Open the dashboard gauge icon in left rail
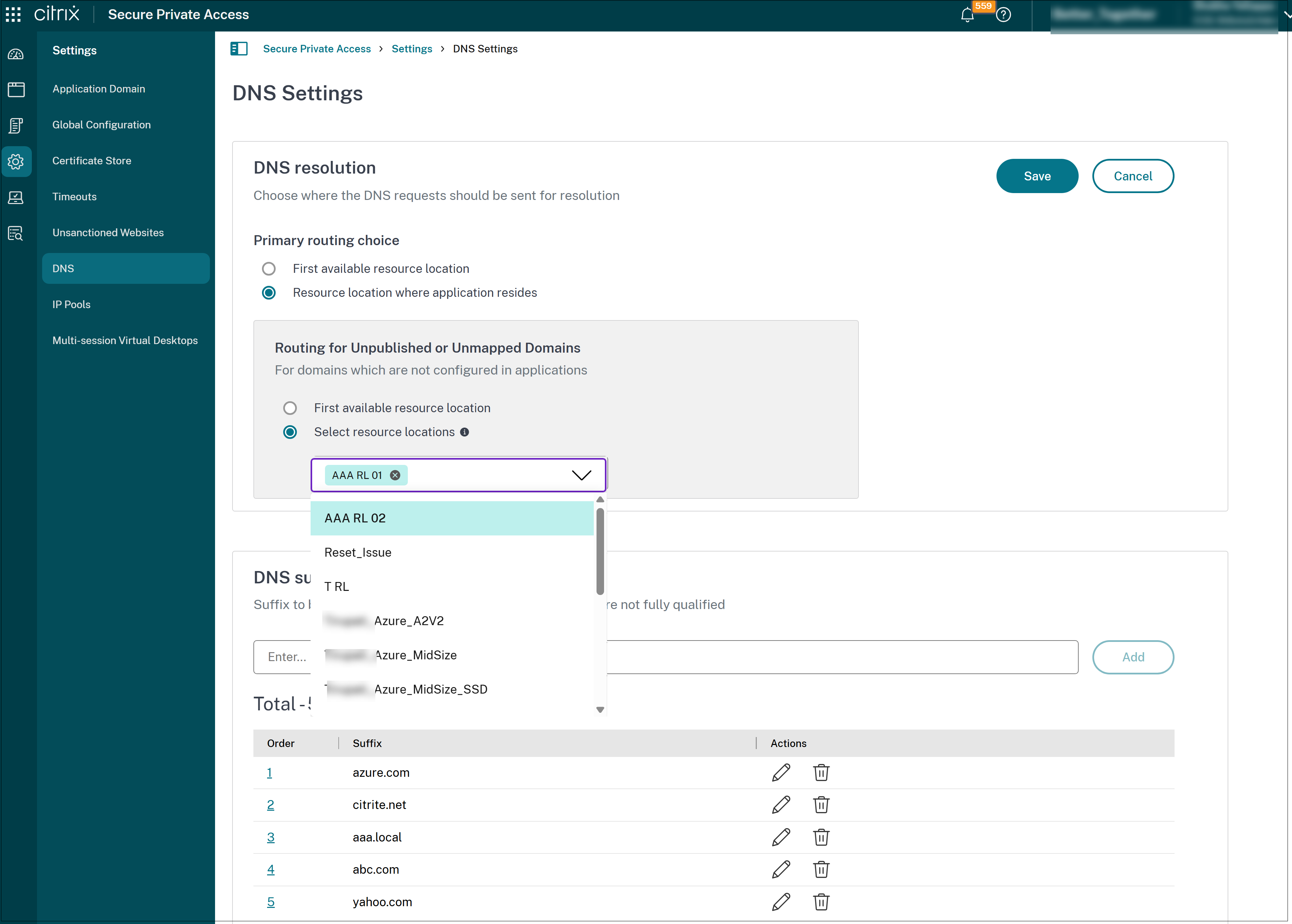Viewport: 1292px width, 924px height. pos(16,54)
